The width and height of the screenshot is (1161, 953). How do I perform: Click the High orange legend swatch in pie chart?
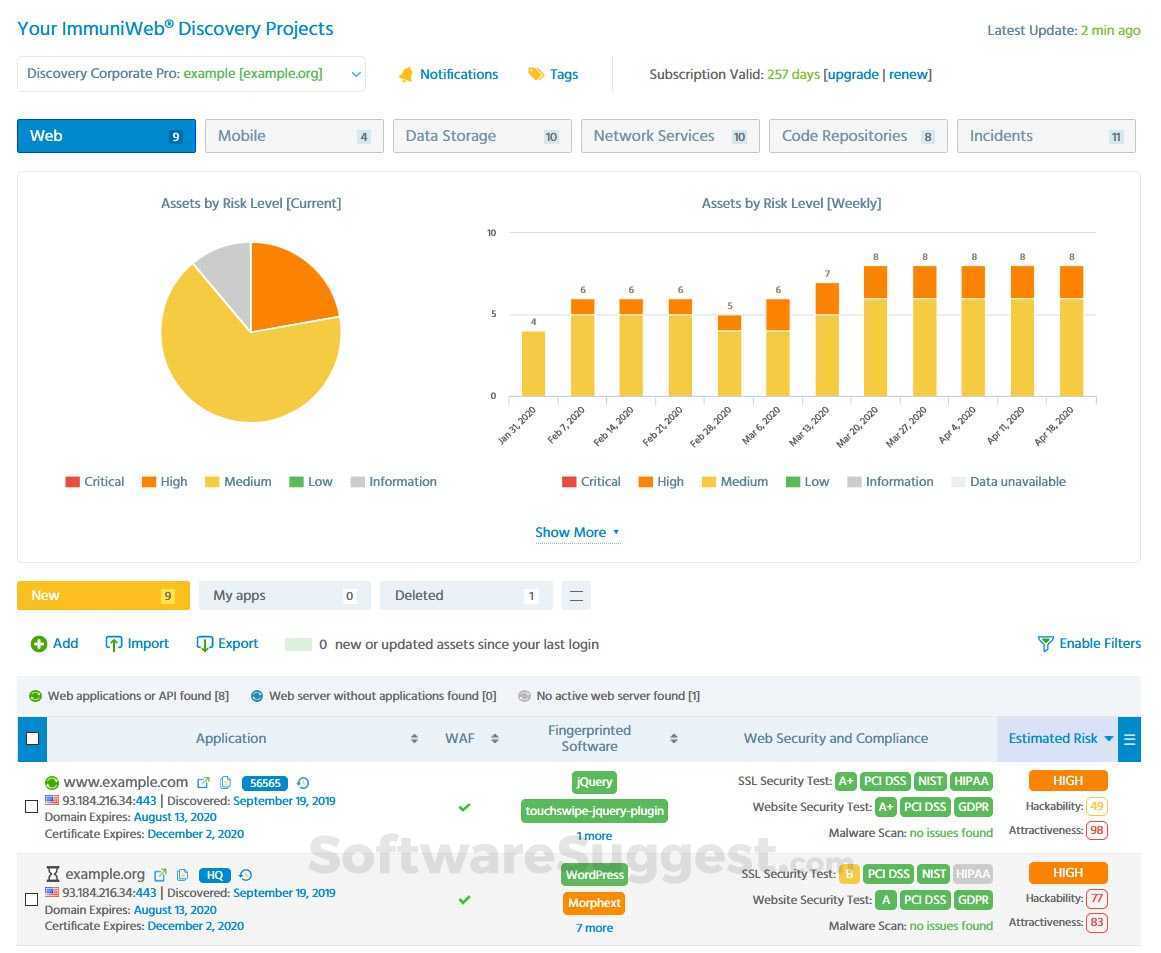click(x=149, y=482)
